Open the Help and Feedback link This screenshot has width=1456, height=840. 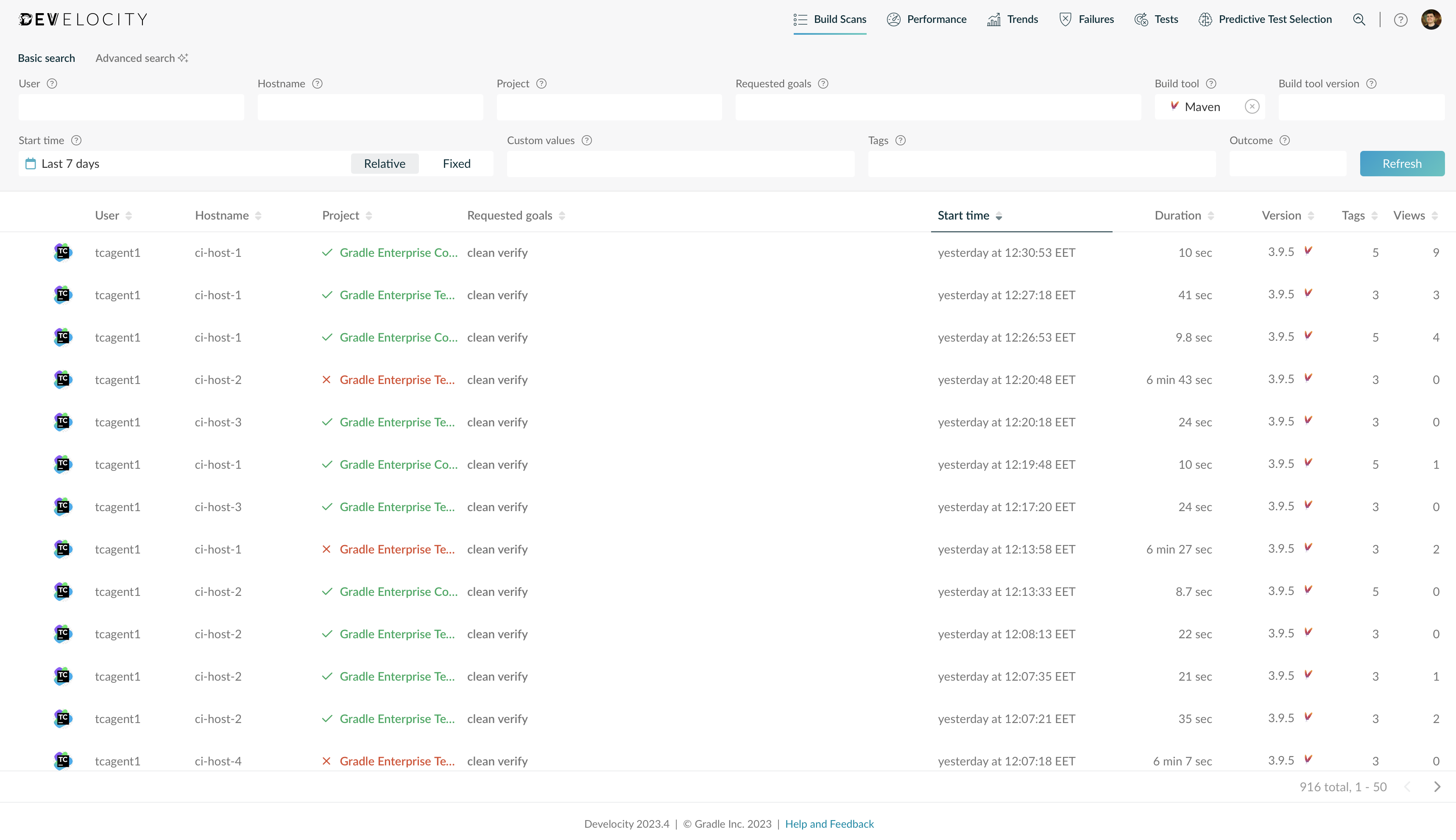coord(829,824)
